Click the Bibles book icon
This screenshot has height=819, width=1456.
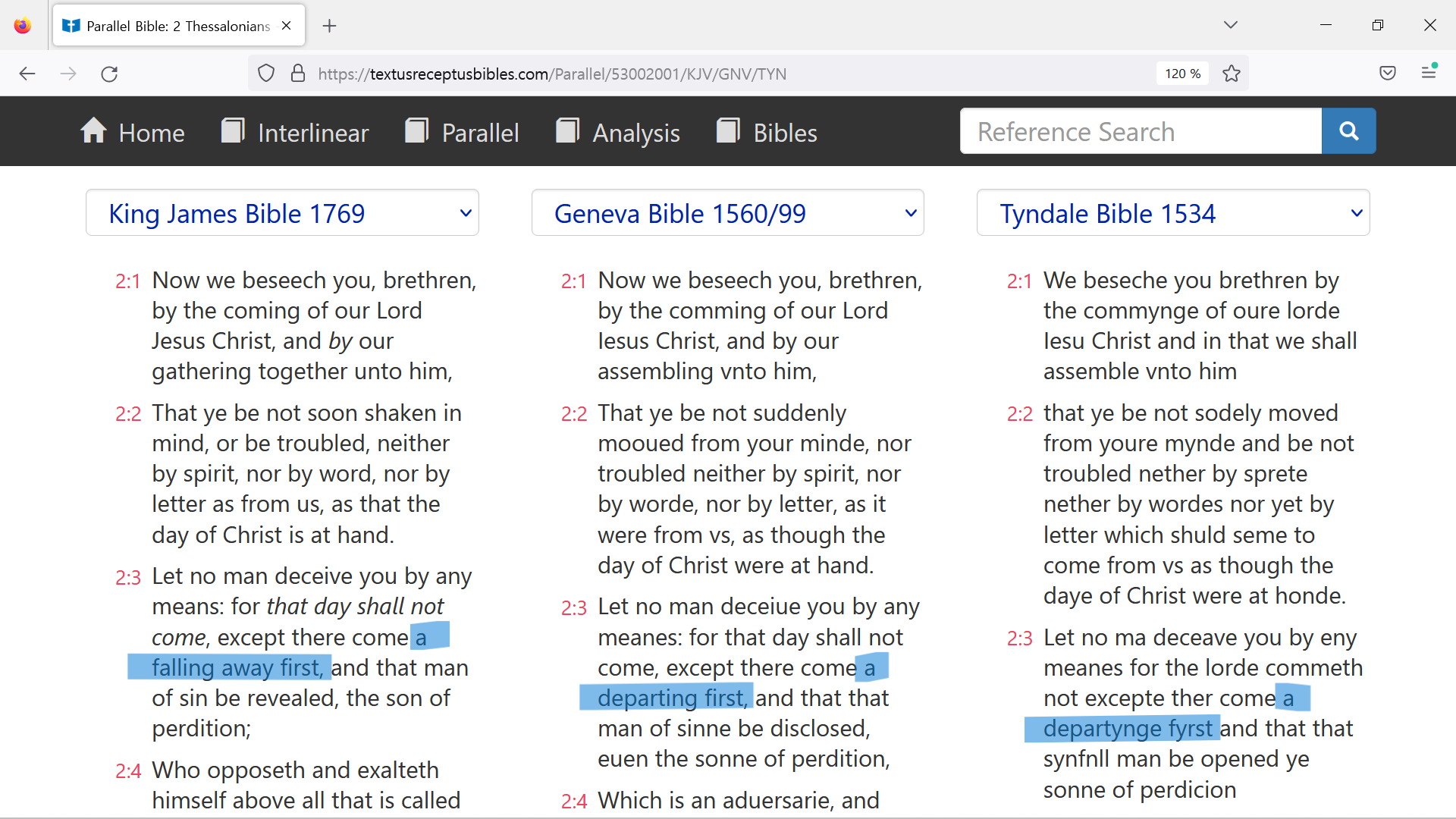click(x=728, y=130)
